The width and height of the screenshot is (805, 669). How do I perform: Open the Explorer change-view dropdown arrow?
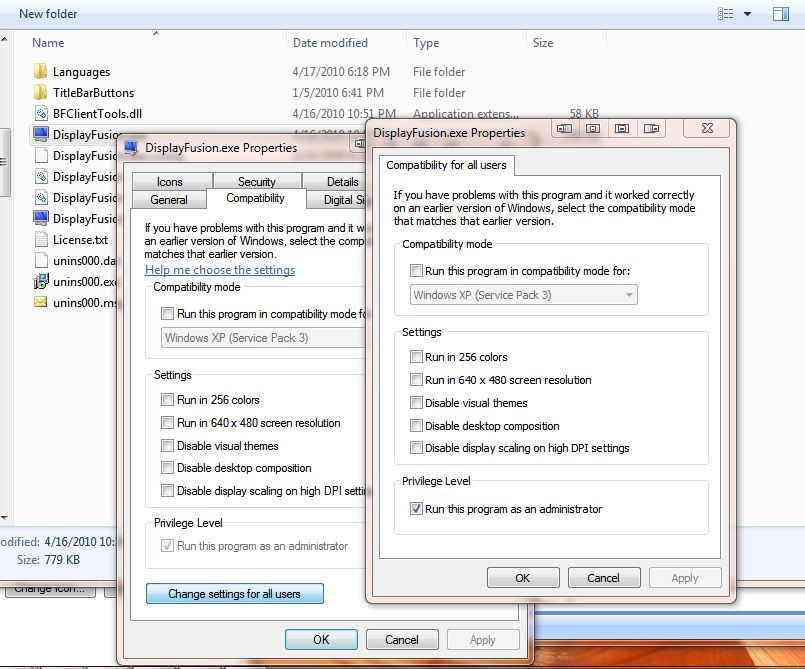pos(746,14)
